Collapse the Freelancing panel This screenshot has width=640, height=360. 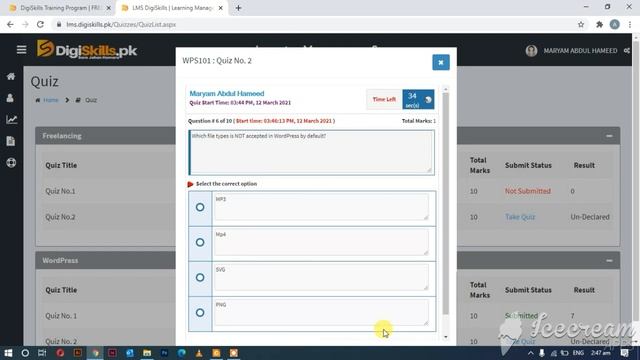click(x=609, y=136)
